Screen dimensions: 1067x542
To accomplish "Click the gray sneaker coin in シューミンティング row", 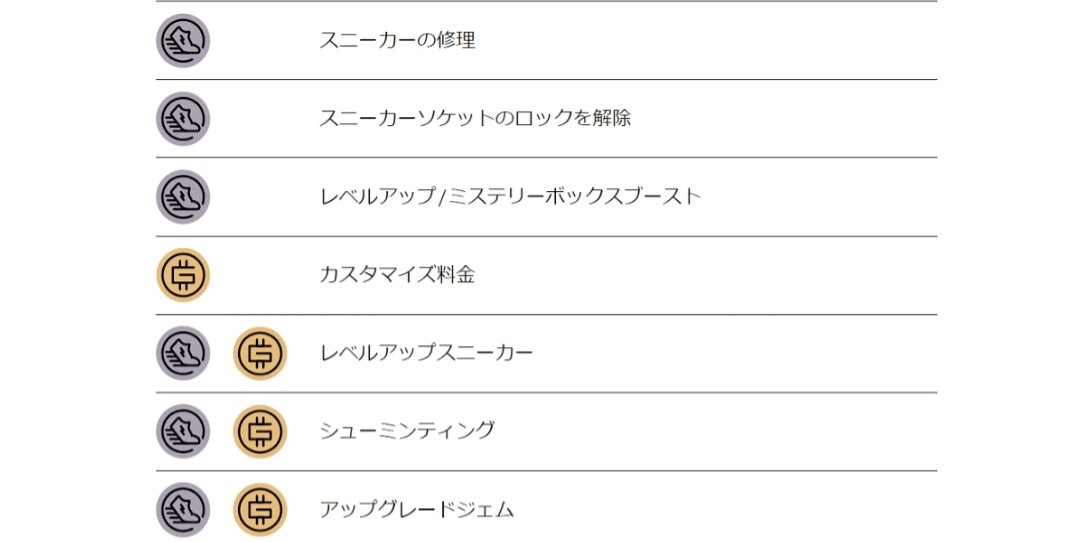I will 182,431.
